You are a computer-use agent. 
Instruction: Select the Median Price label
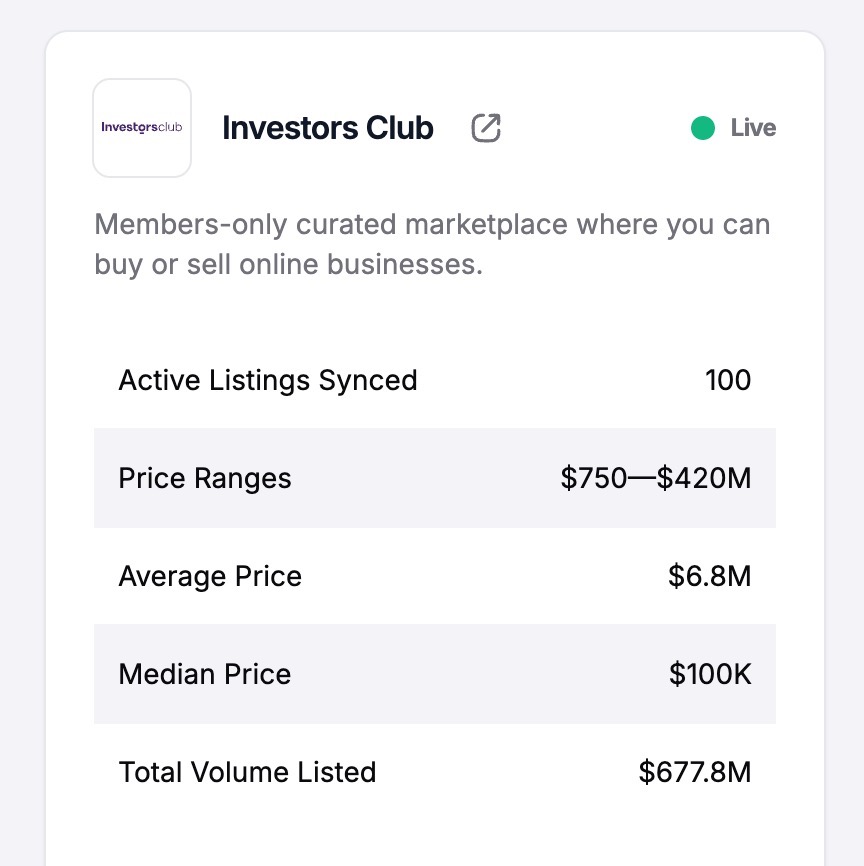point(205,674)
